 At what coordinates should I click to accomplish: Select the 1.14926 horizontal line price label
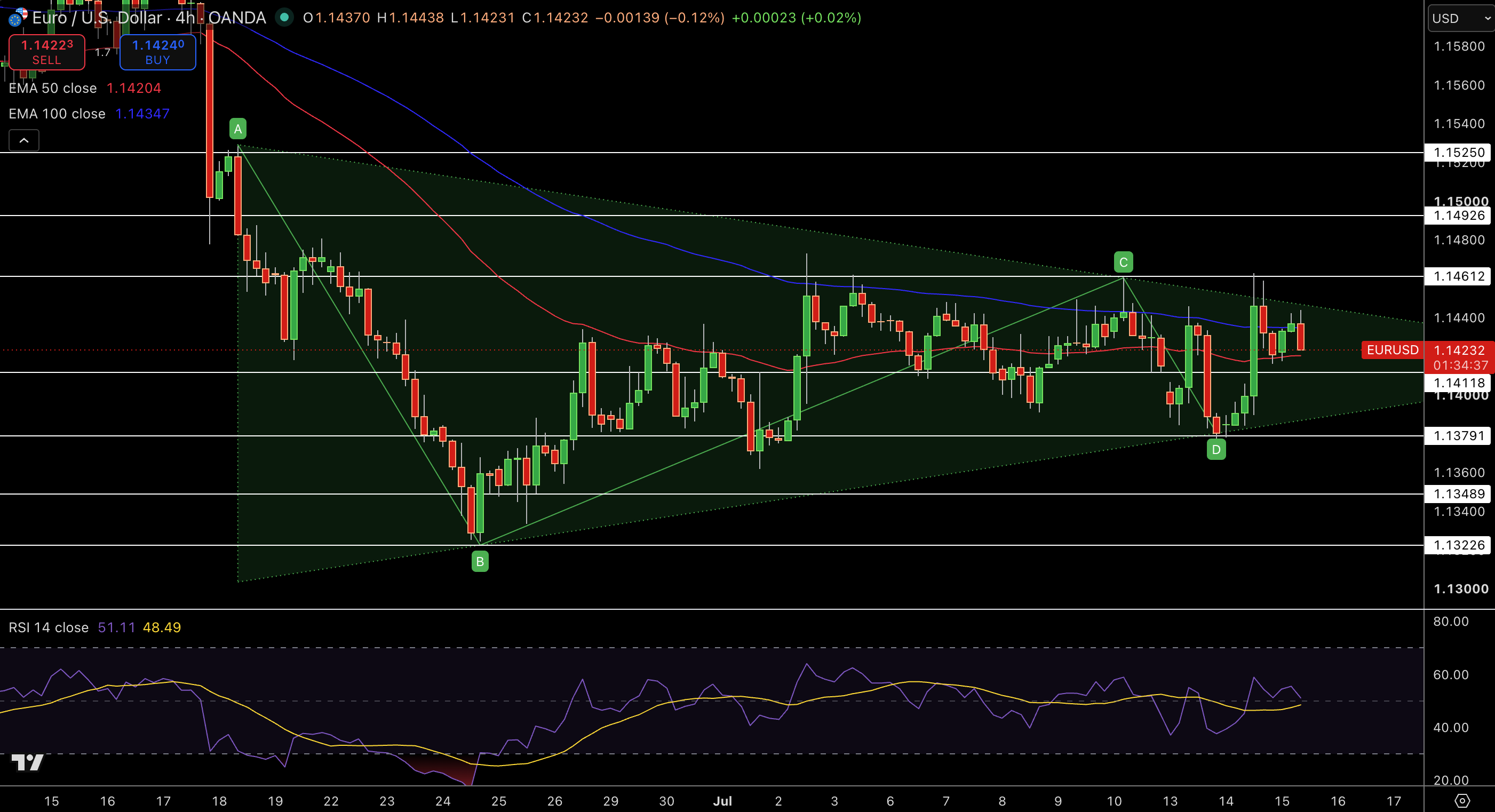click(1458, 216)
